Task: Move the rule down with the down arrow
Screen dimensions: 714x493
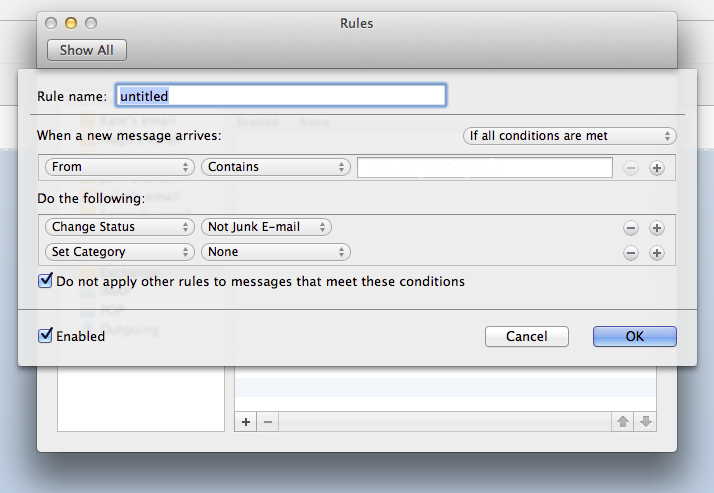Action: (x=645, y=422)
